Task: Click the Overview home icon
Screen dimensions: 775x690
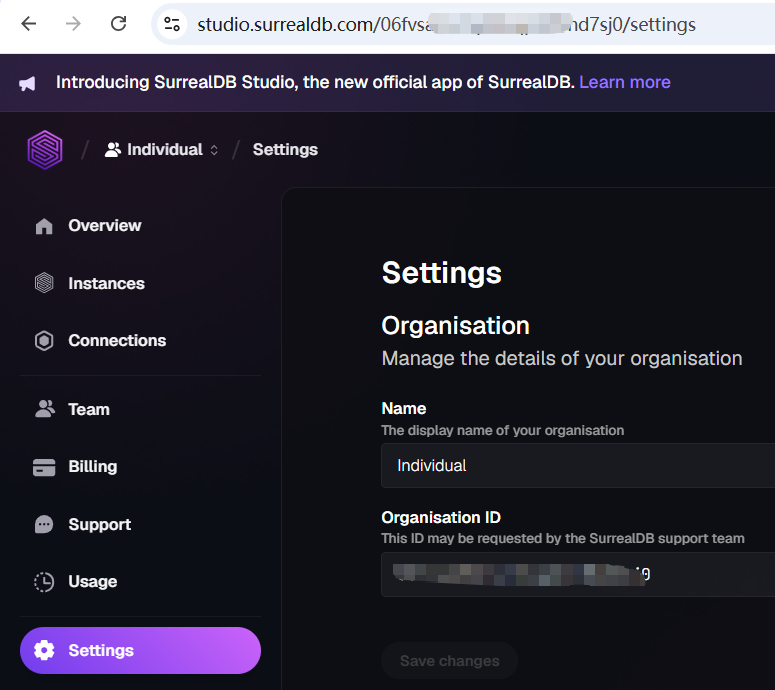Action: (44, 226)
